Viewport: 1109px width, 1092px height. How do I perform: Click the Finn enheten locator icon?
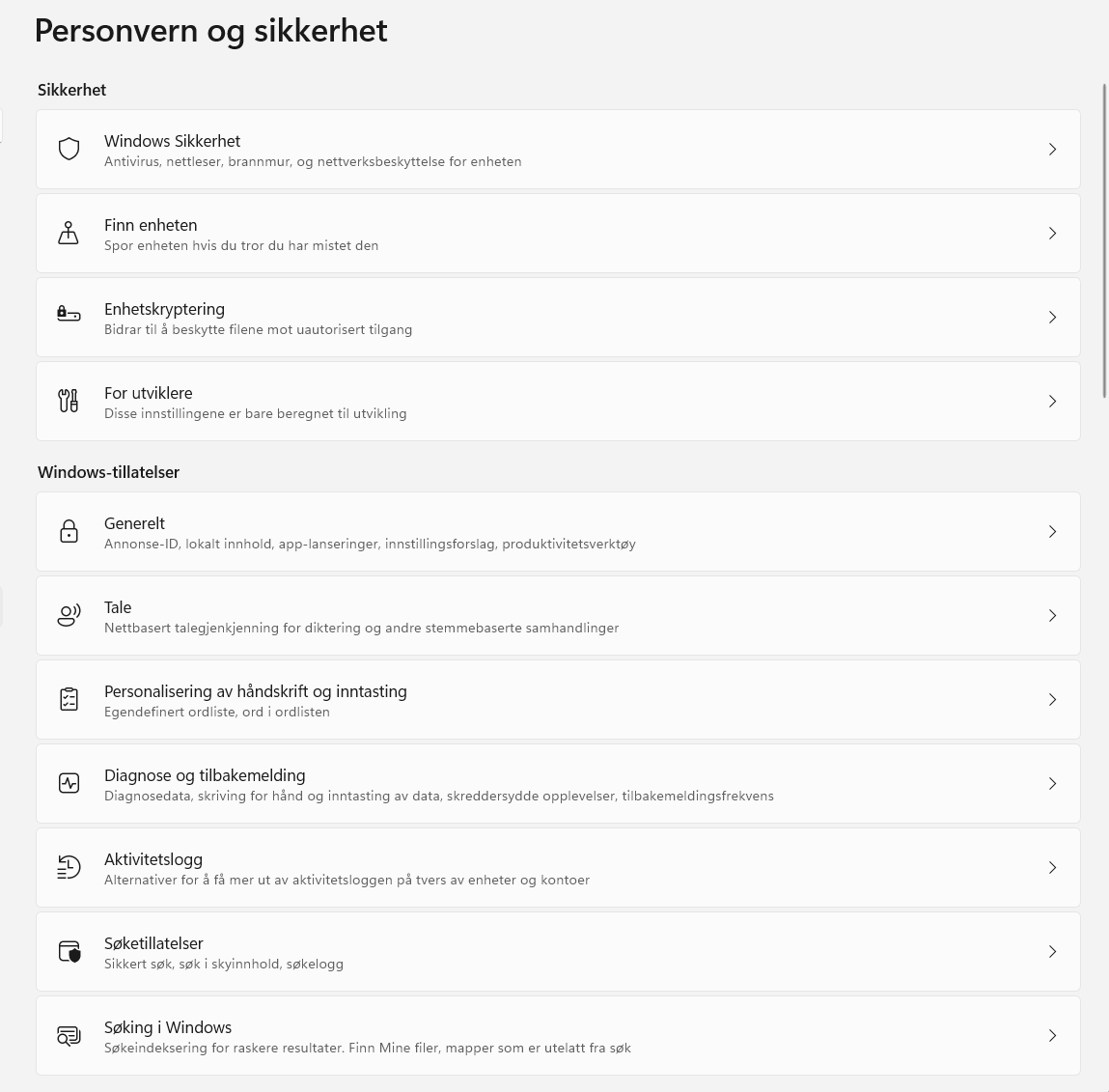[x=69, y=233]
